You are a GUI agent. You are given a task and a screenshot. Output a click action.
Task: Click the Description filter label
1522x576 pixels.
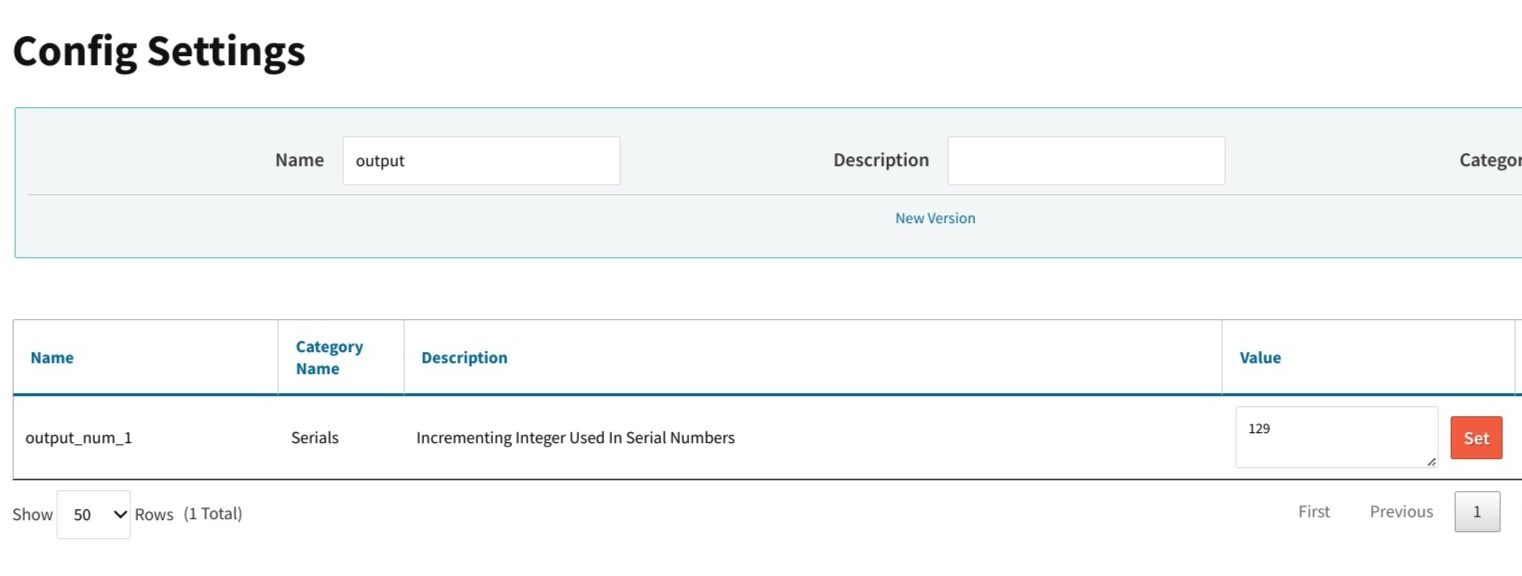[880, 160]
